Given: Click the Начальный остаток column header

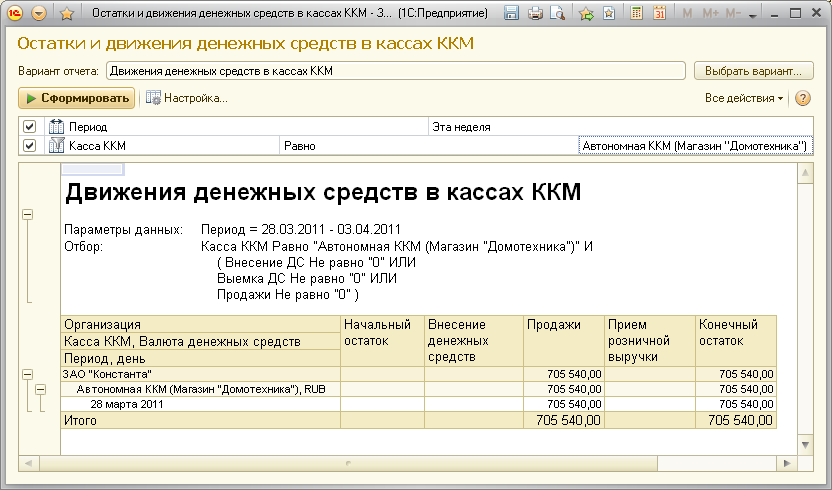Looking at the screenshot, I should click(x=382, y=341).
